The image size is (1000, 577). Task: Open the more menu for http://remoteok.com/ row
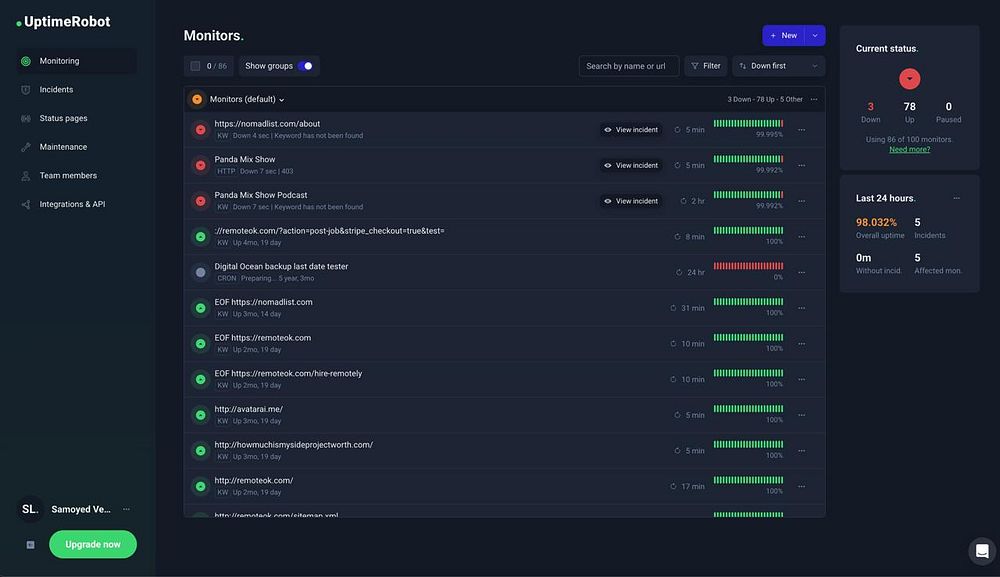click(x=802, y=487)
